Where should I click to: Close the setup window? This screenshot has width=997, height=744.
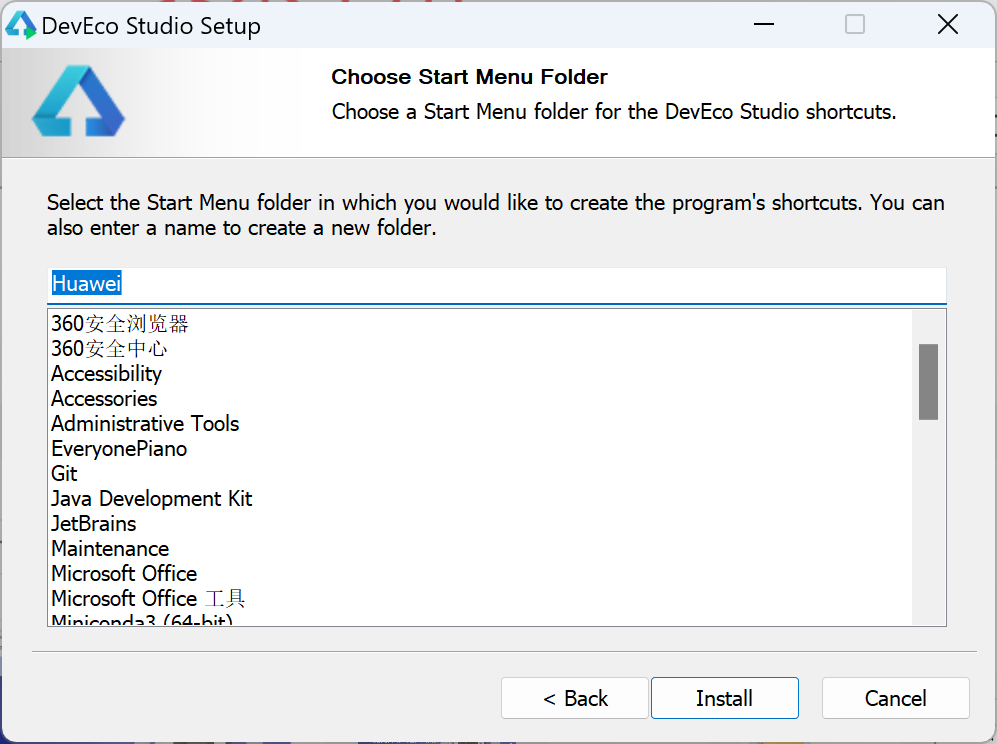947,25
